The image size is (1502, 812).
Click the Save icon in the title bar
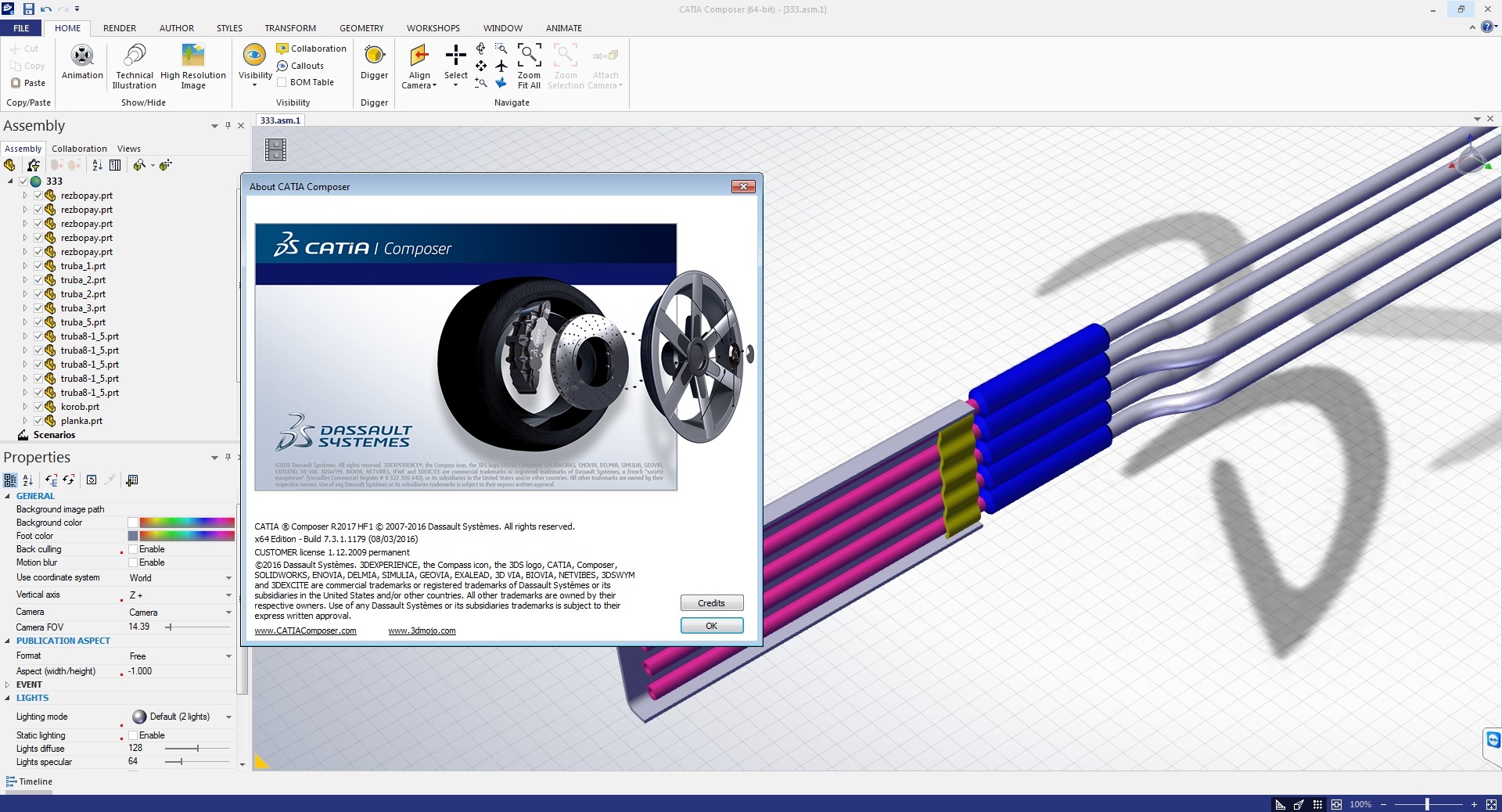[28, 9]
